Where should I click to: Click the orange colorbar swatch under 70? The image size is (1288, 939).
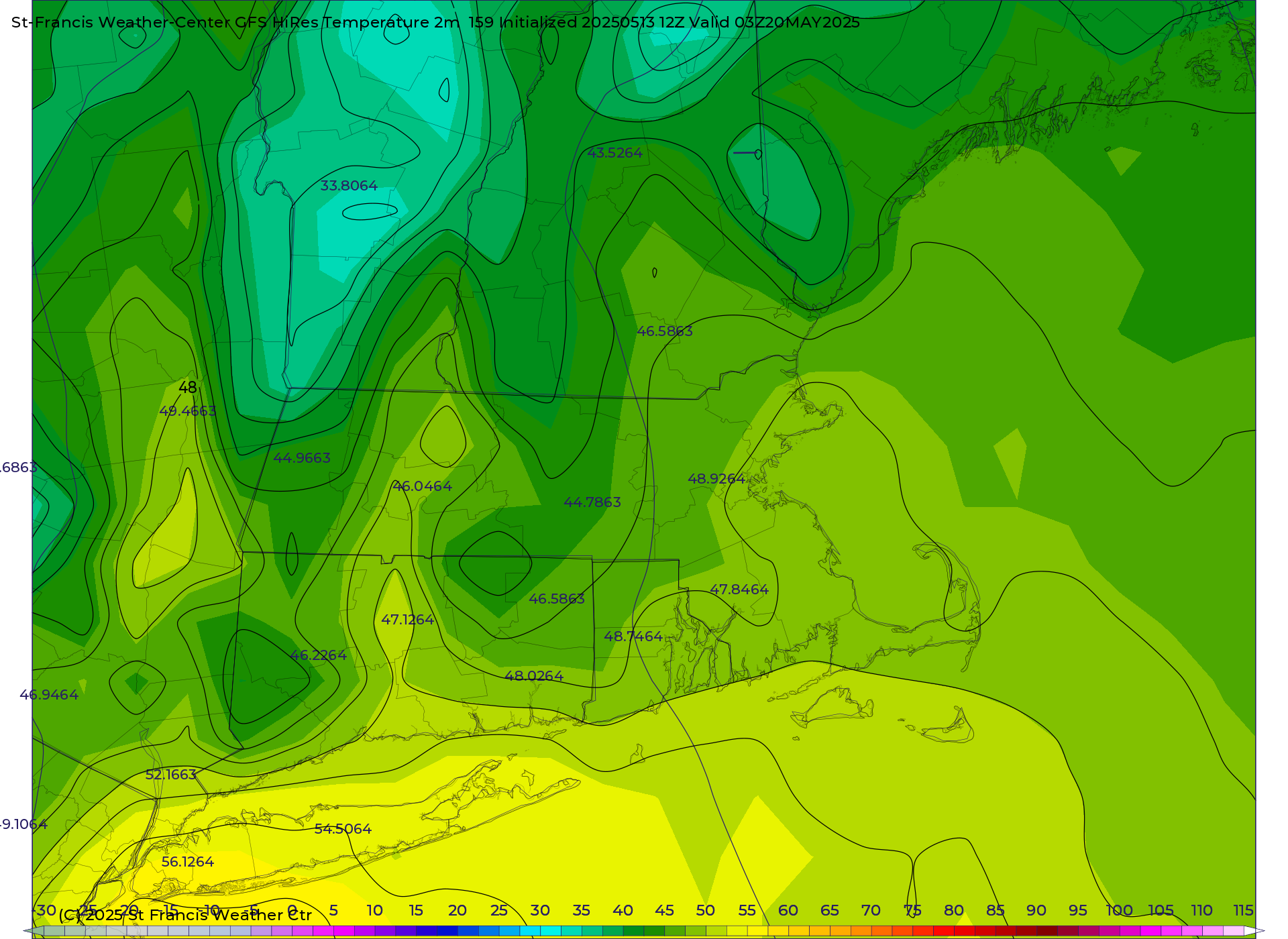861,931
